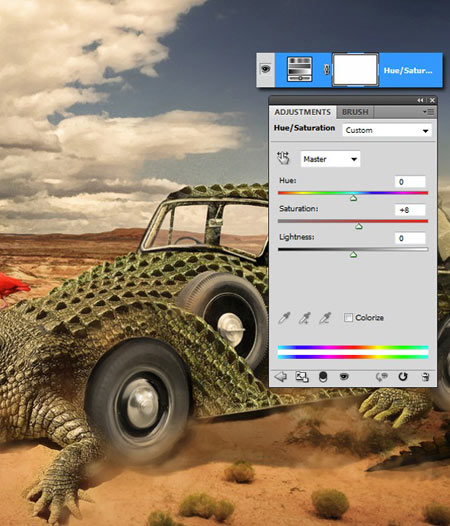Viewport: 450px width, 526px height.
Task: Return to adjustment list with back arrow
Action: pyautogui.click(x=281, y=377)
